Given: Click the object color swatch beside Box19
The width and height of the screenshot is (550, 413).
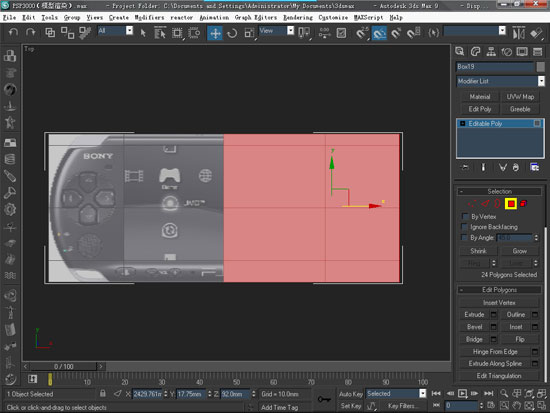Looking at the screenshot, I should (541, 67).
